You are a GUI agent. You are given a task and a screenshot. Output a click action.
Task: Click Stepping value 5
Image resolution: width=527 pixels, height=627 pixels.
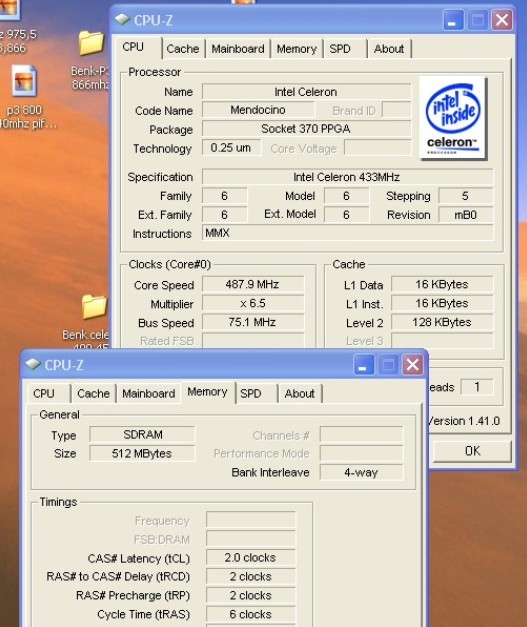pyautogui.click(x=465, y=196)
